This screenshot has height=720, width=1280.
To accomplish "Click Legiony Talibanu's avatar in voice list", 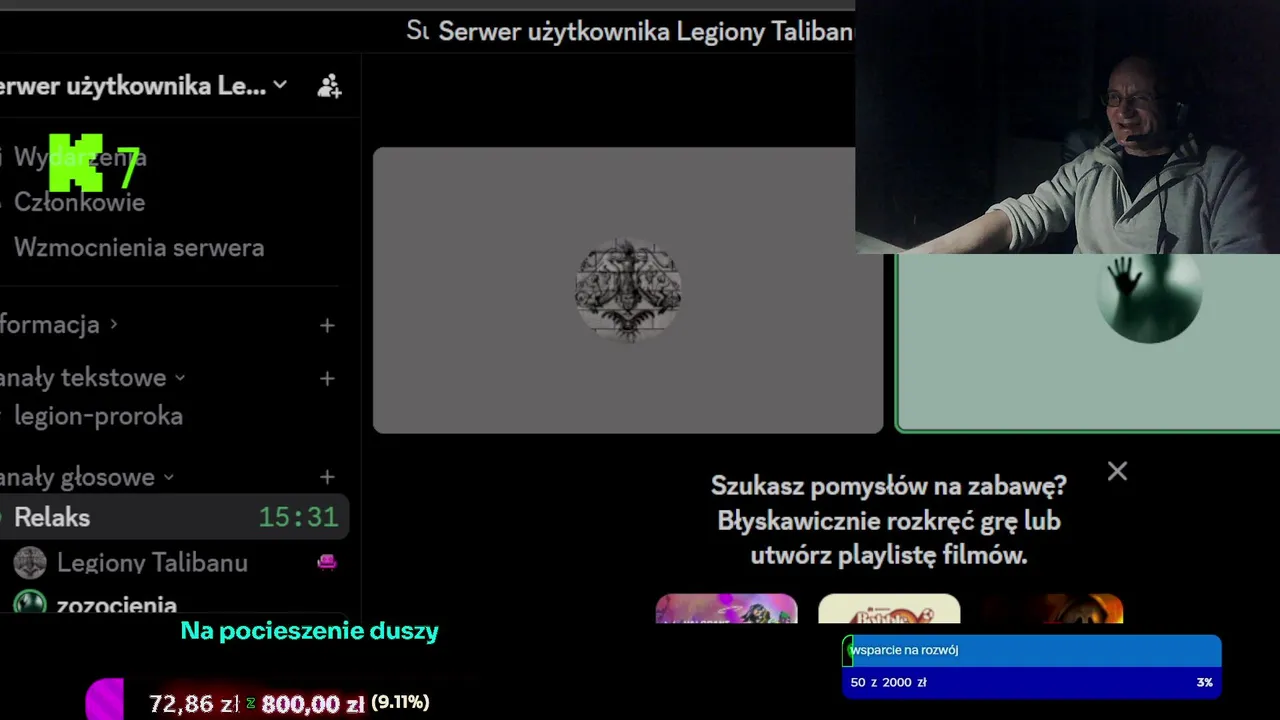I will pos(30,563).
